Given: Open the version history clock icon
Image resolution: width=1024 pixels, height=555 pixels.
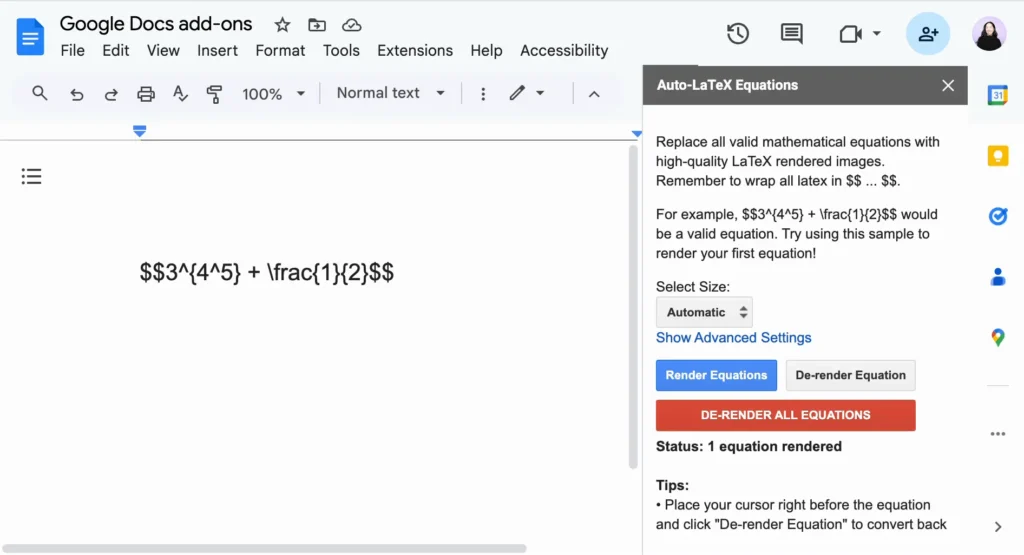Looking at the screenshot, I should 738,33.
